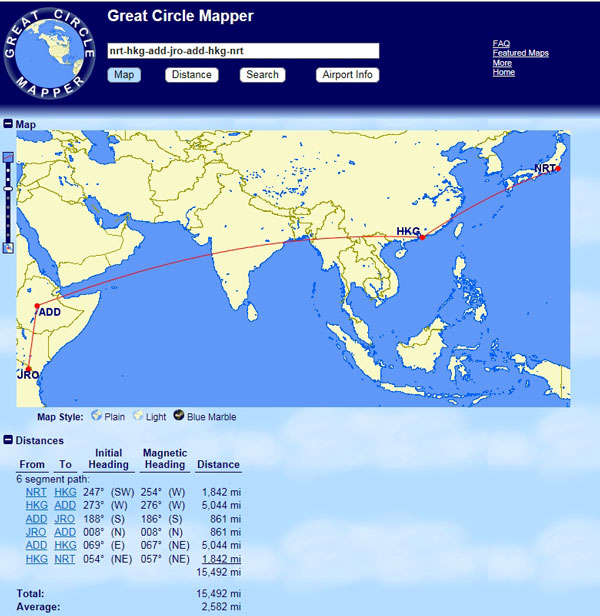Open ADD link in ADD-HKG 069° row

pyautogui.click(x=37, y=545)
